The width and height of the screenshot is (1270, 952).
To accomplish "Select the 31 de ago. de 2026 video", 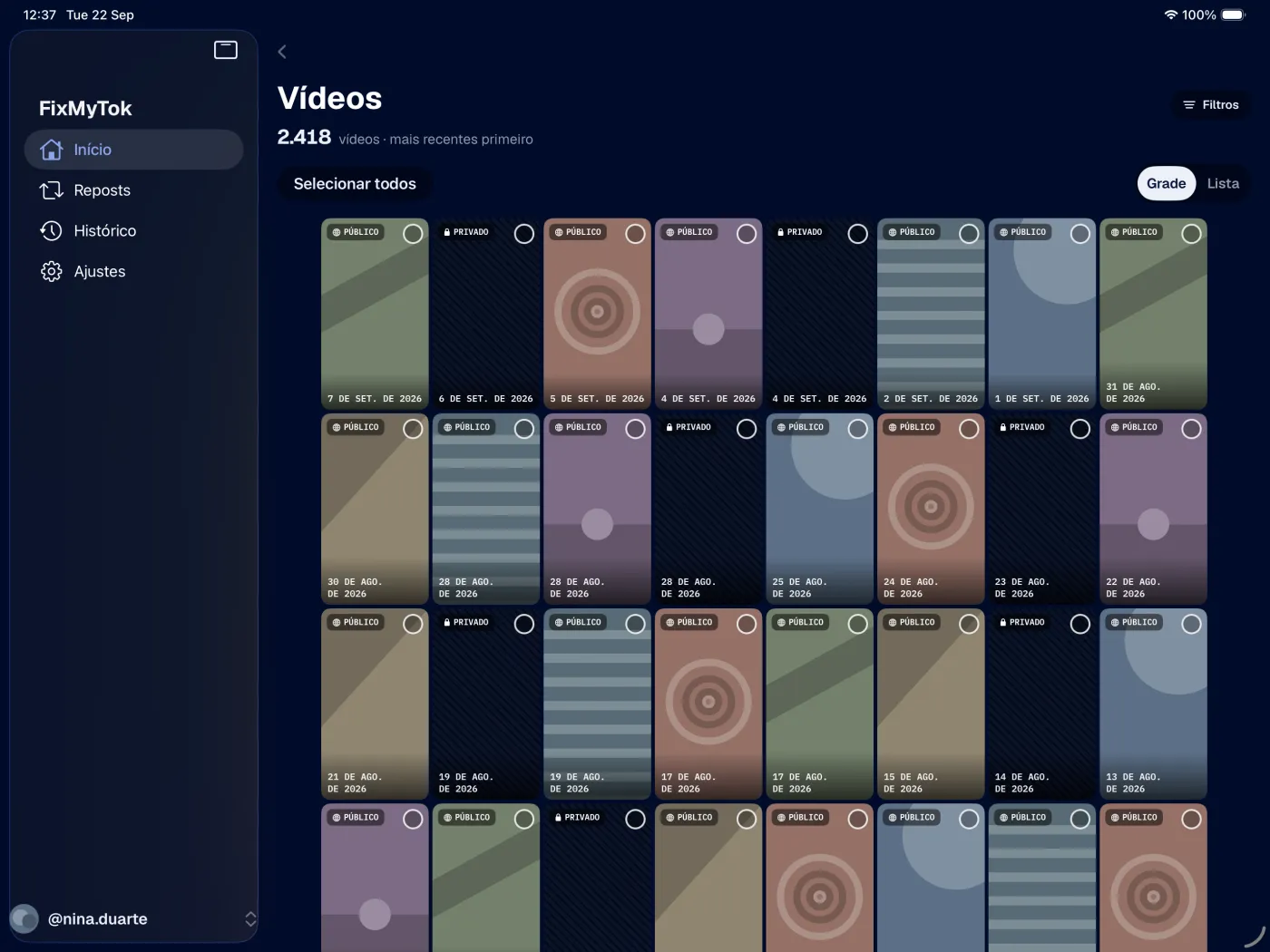I will (x=1192, y=234).
